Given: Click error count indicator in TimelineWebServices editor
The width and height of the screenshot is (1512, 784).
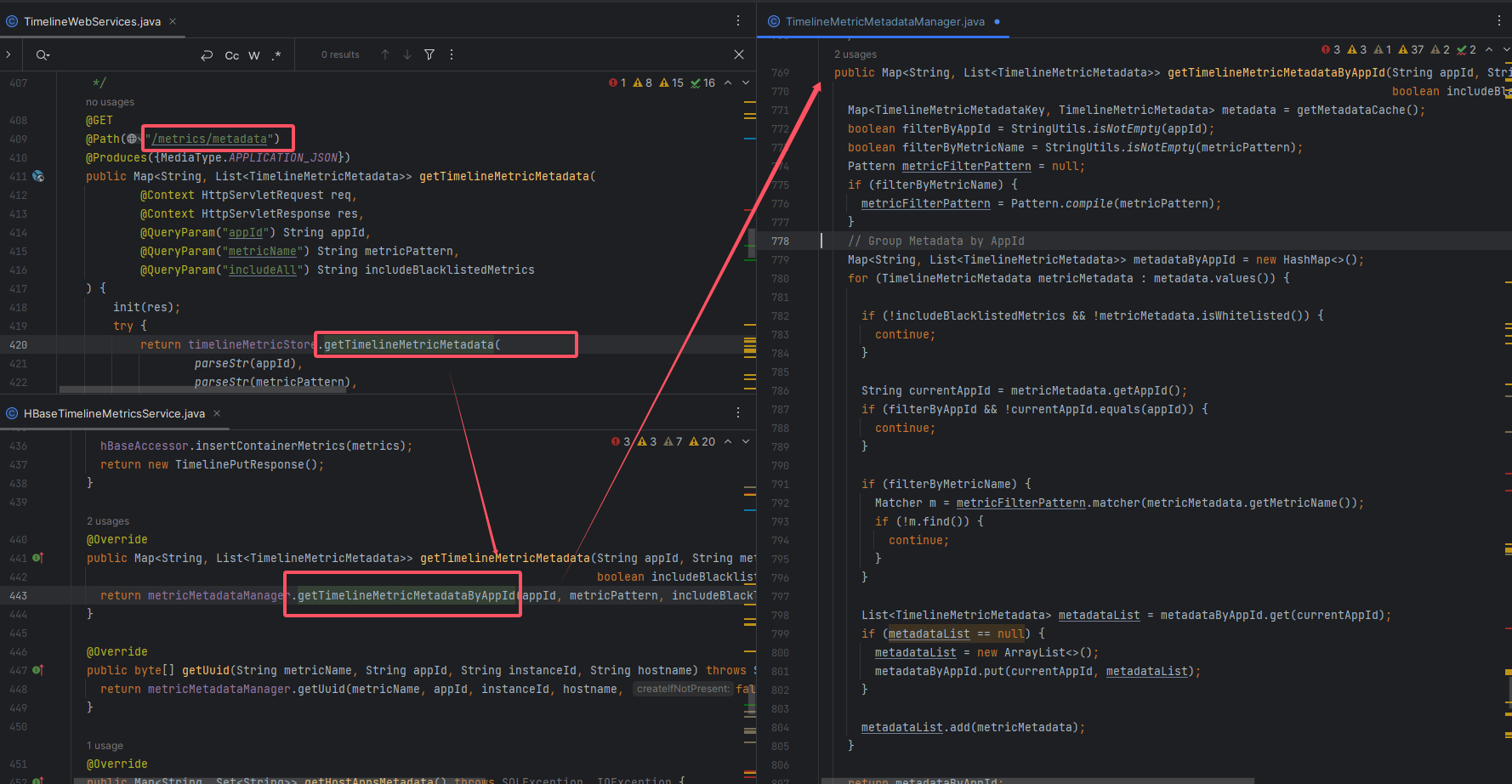Looking at the screenshot, I should pos(617,82).
